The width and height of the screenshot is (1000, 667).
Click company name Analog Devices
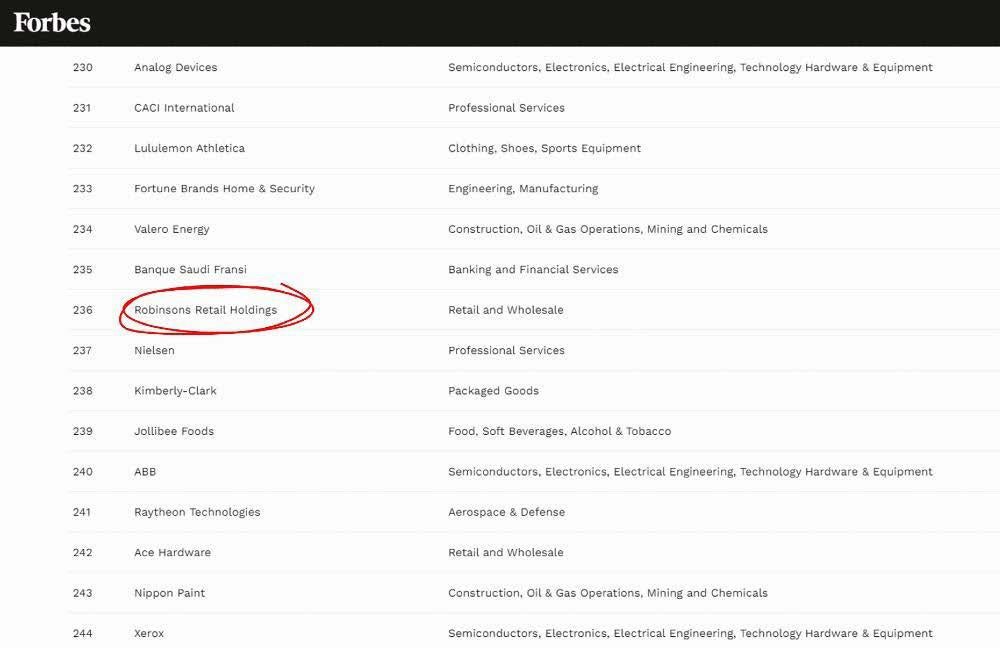point(175,68)
